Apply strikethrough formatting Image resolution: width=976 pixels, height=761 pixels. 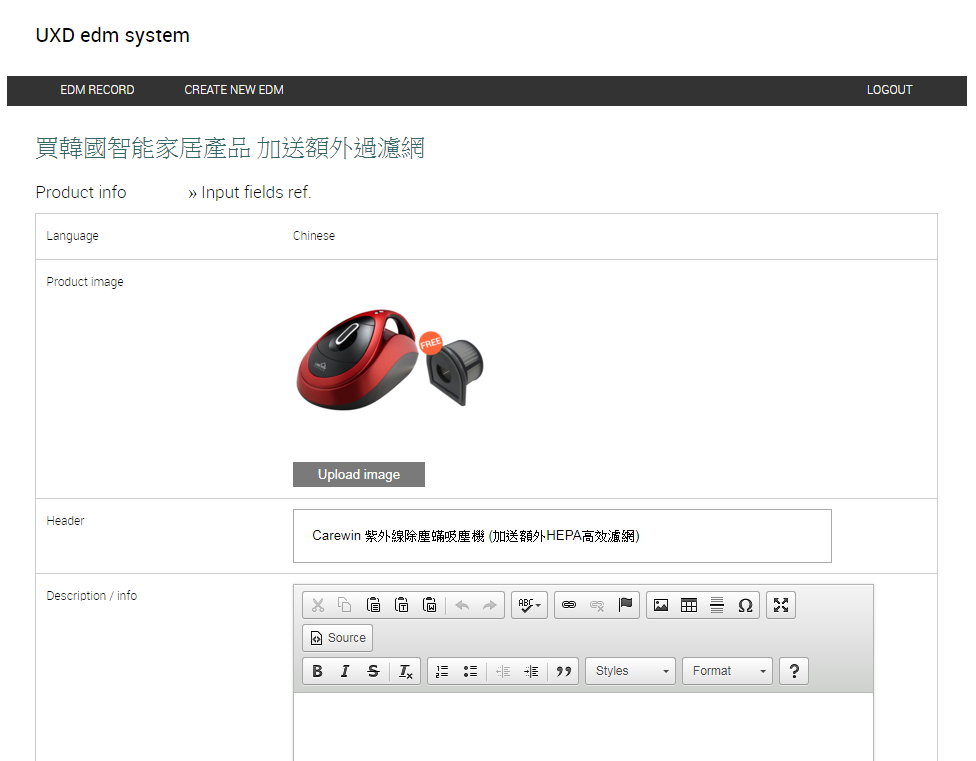373,671
